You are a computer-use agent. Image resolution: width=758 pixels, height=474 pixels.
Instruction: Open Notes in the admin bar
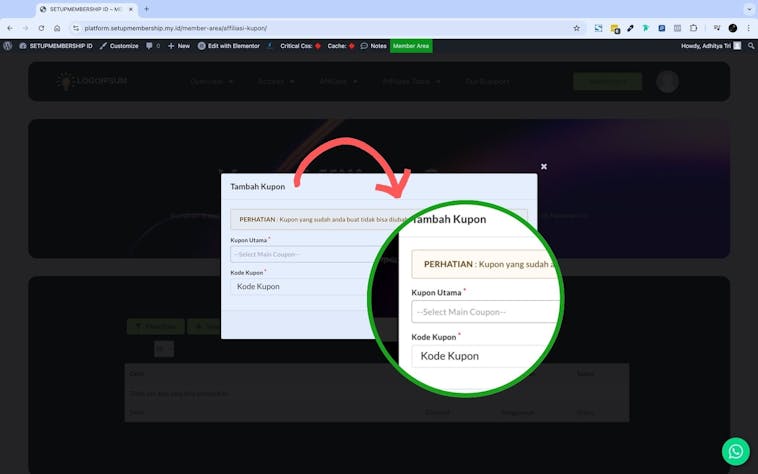(373, 46)
